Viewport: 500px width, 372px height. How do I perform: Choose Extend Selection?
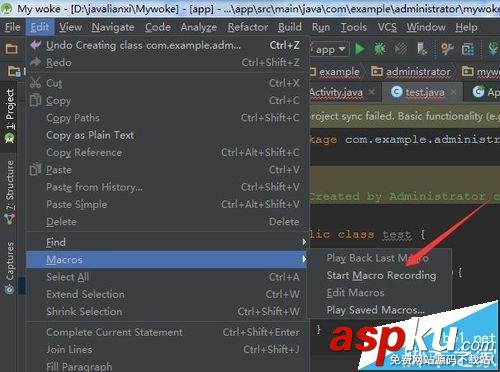coord(166,294)
